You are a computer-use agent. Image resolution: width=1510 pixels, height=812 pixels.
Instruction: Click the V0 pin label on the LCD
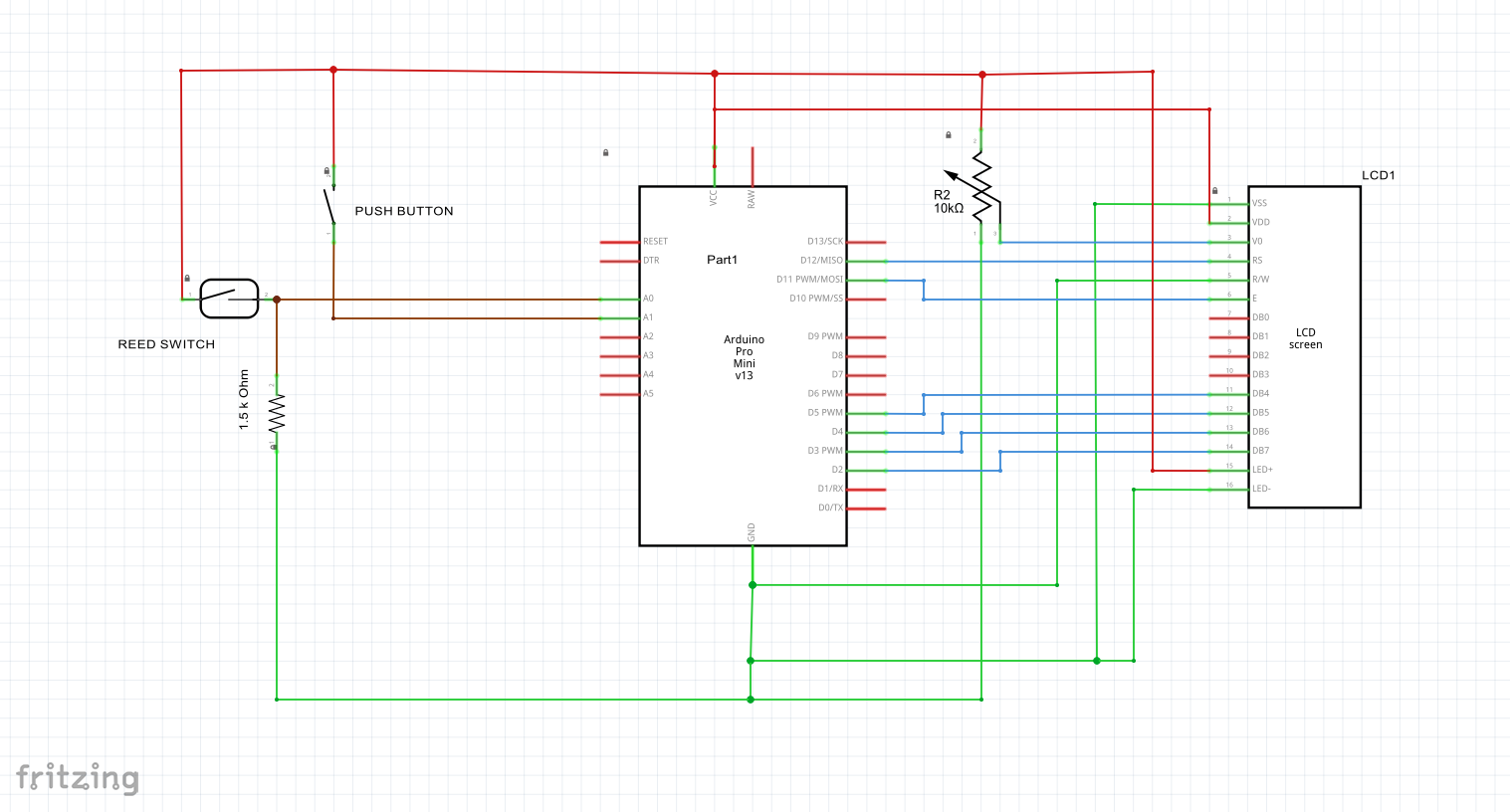[1257, 241]
